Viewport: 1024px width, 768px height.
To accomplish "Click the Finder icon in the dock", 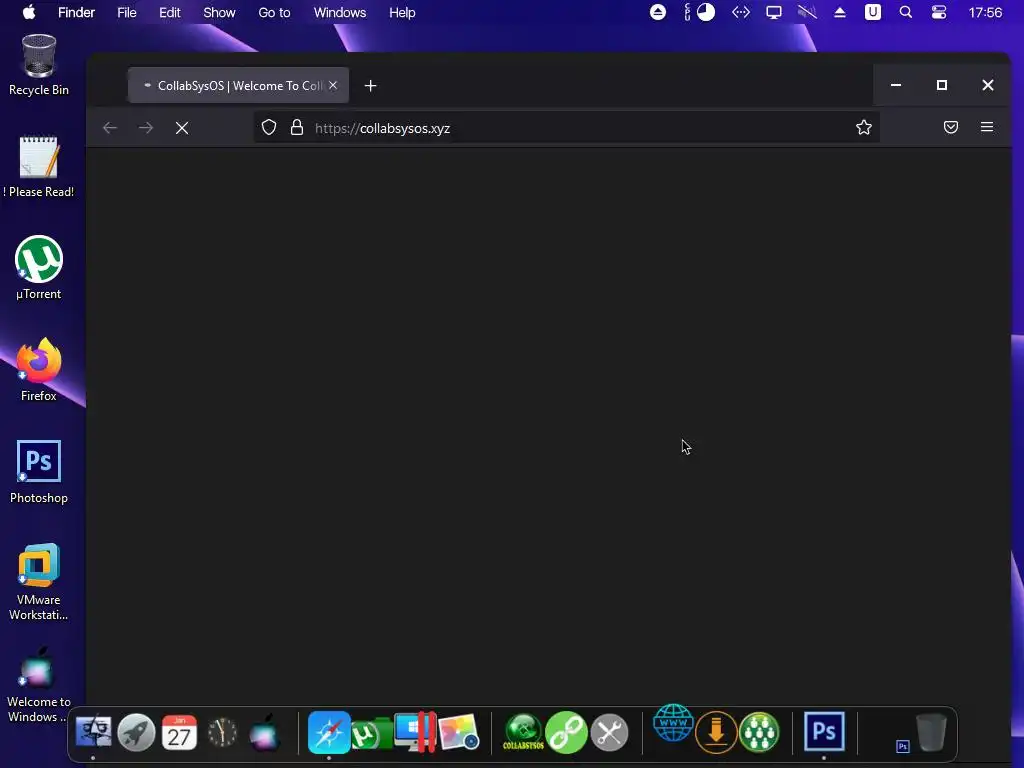I will click(x=93, y=732).
